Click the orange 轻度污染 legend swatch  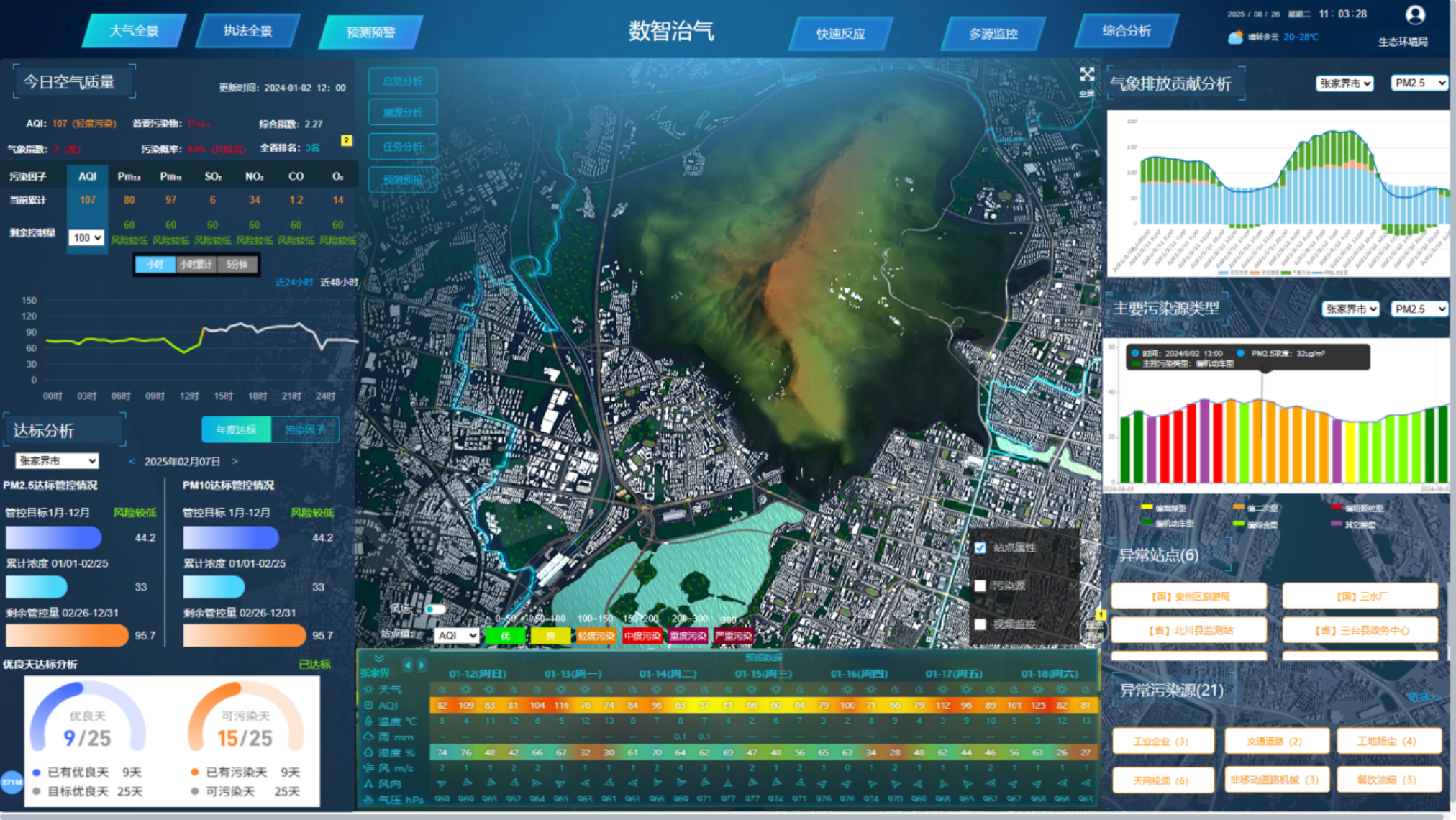[x=596, y=636]
